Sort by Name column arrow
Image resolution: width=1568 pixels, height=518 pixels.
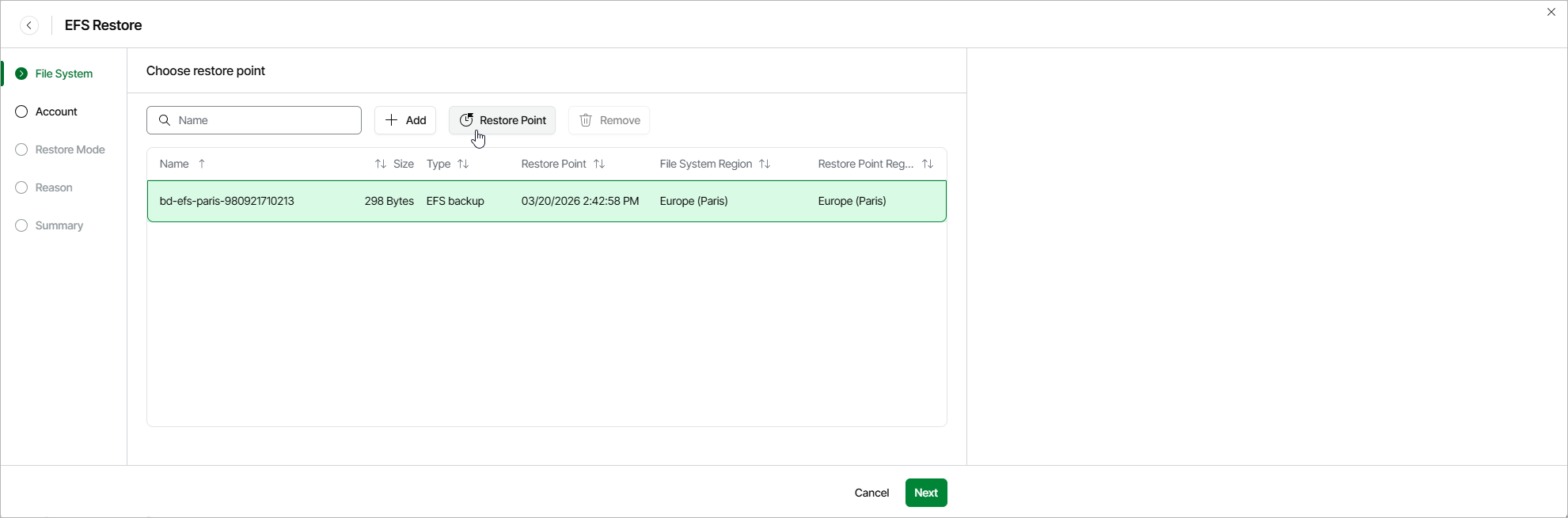click(x=202, y=164)
